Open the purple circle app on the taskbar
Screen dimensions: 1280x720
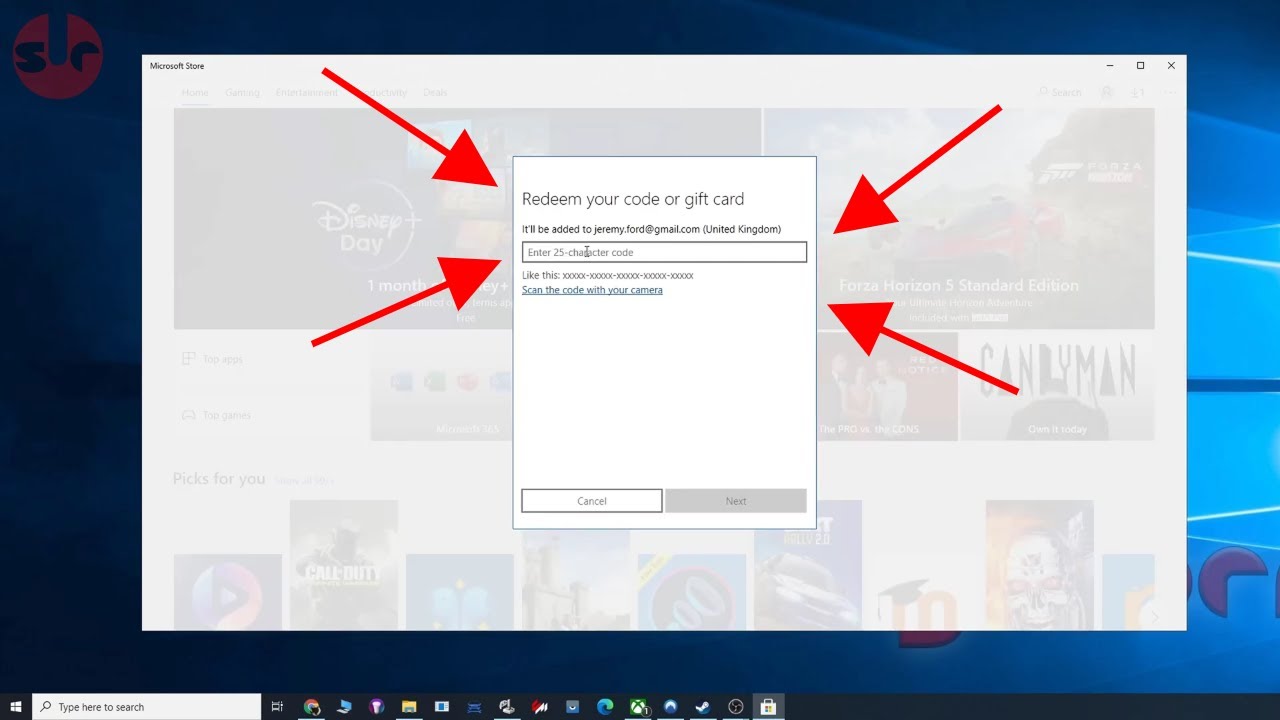pos(377,707)
